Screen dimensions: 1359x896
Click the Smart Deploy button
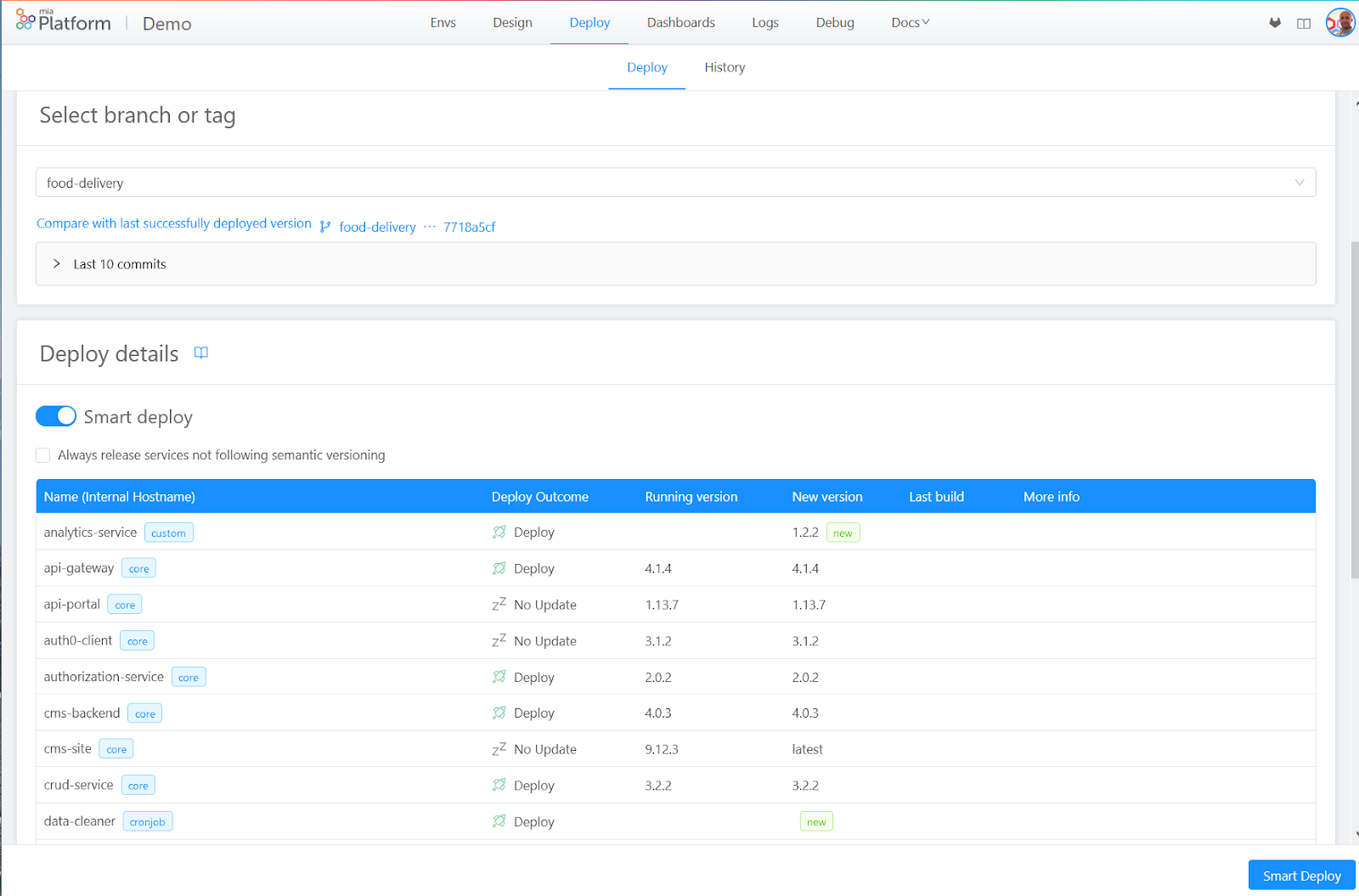pos(1300,875)
